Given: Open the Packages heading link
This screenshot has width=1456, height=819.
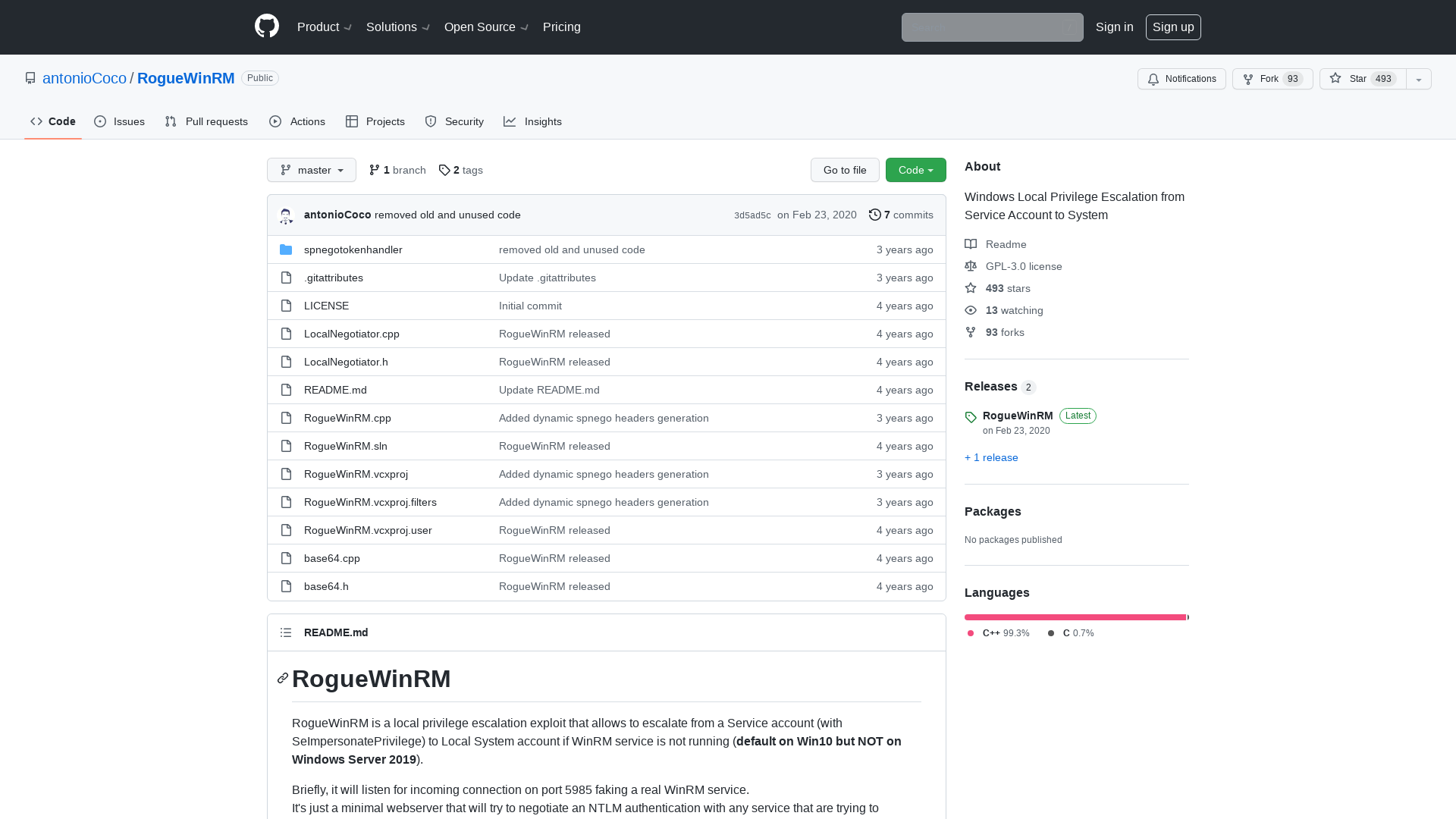Looking at the screenshot, I should coord(993,512).
